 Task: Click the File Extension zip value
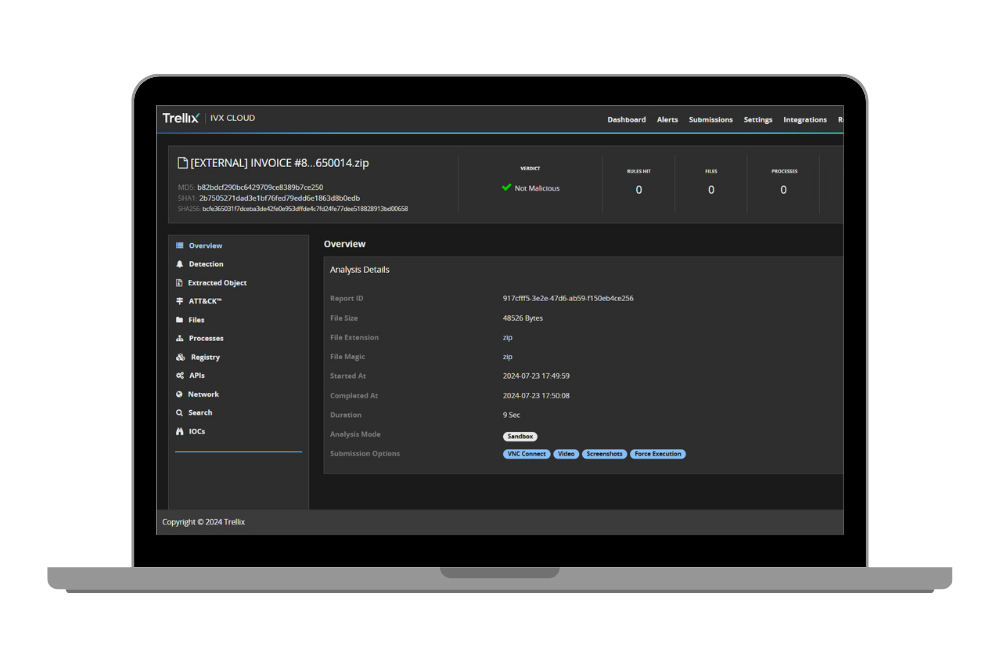click(x=508, y=337)
